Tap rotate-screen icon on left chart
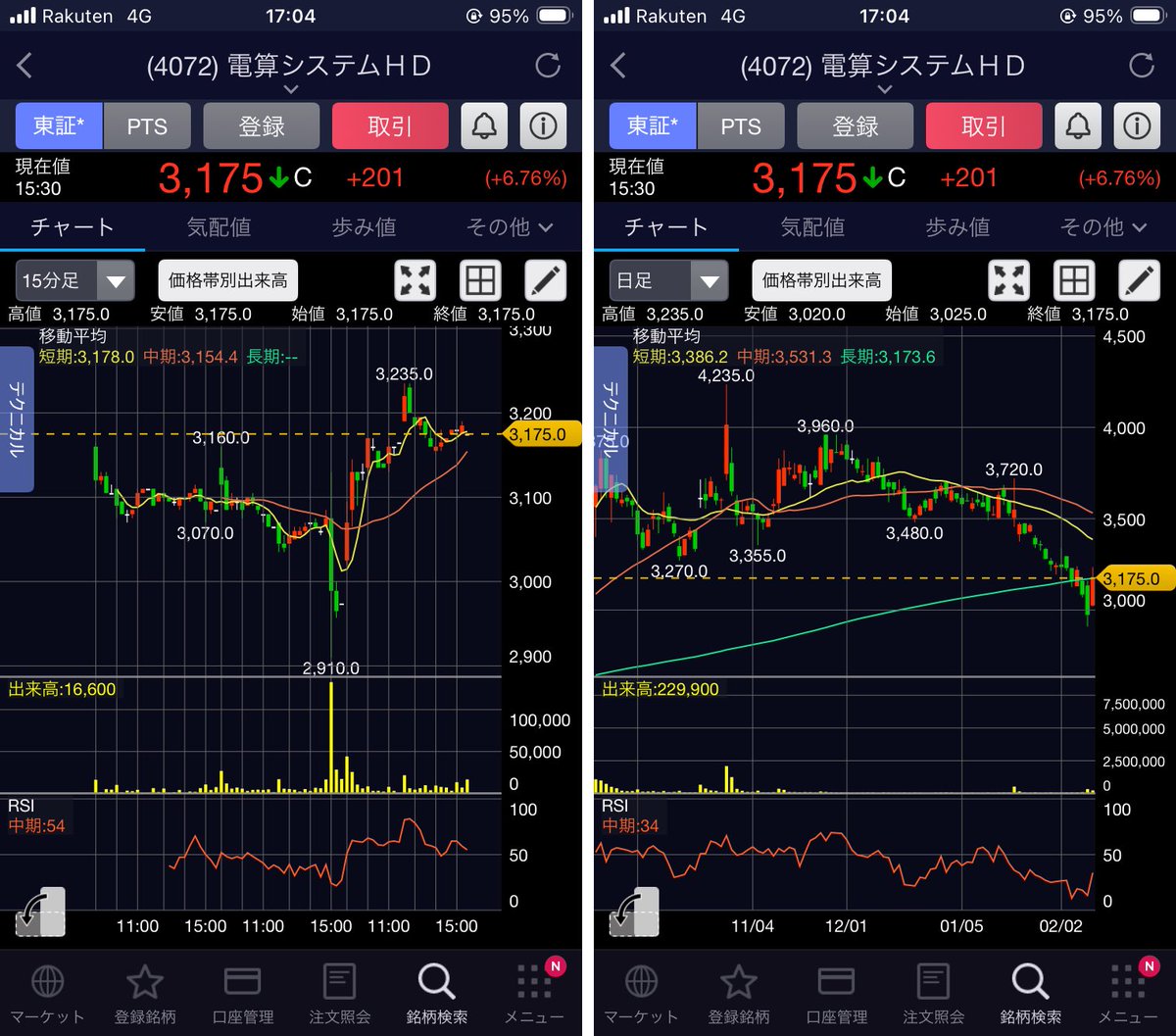Viewport: 1176px width, 1036px height. click(x=40, y=912)
